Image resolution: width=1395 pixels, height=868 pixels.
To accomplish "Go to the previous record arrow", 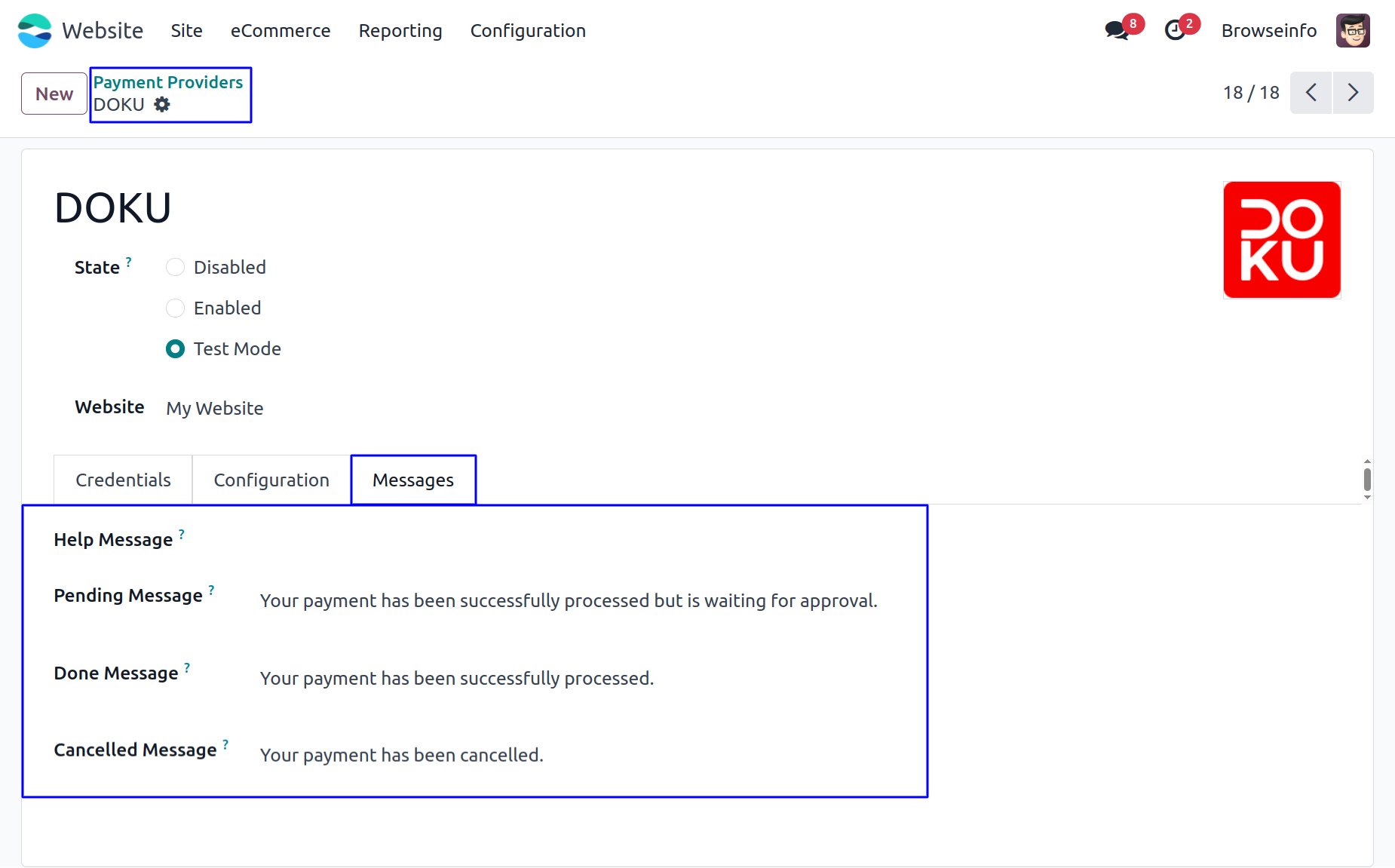I will [1311, 93].
